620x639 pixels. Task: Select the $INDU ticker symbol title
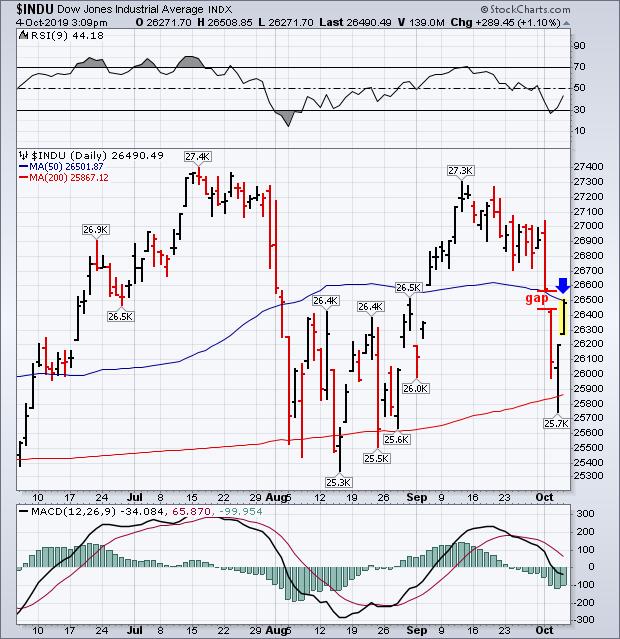[x=35, y=9]
